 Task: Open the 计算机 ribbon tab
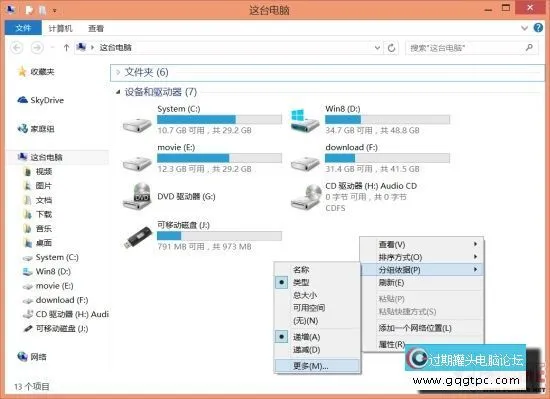click(60, 28)
